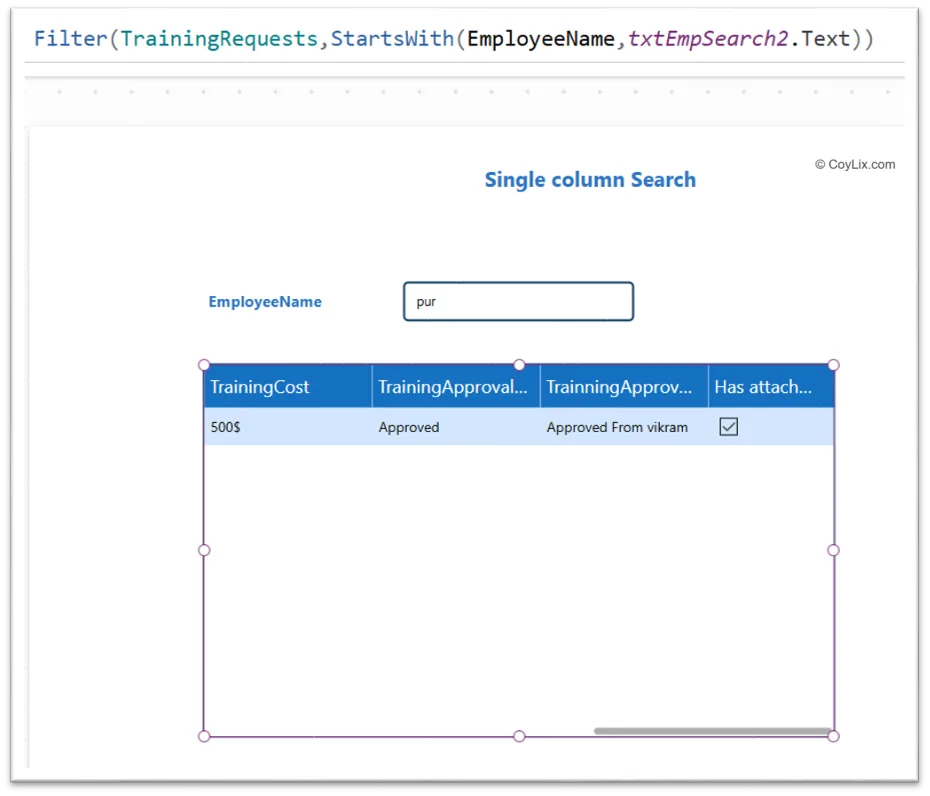Click the EmployeeName label
This screenshot has width=930, height=796.
click(264, 301)
